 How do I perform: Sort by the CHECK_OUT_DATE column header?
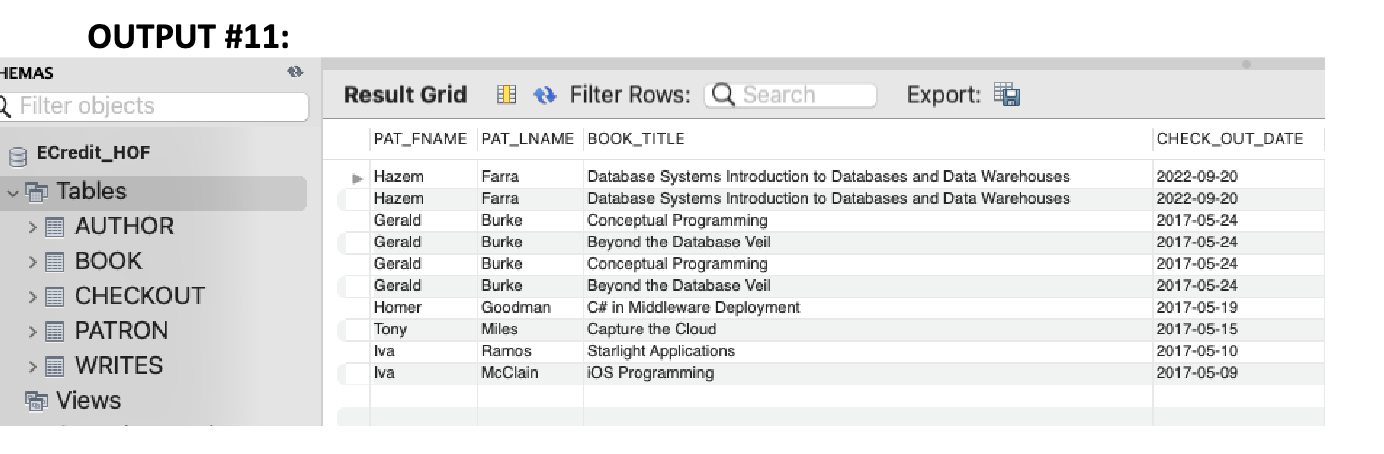point(1229,139)
